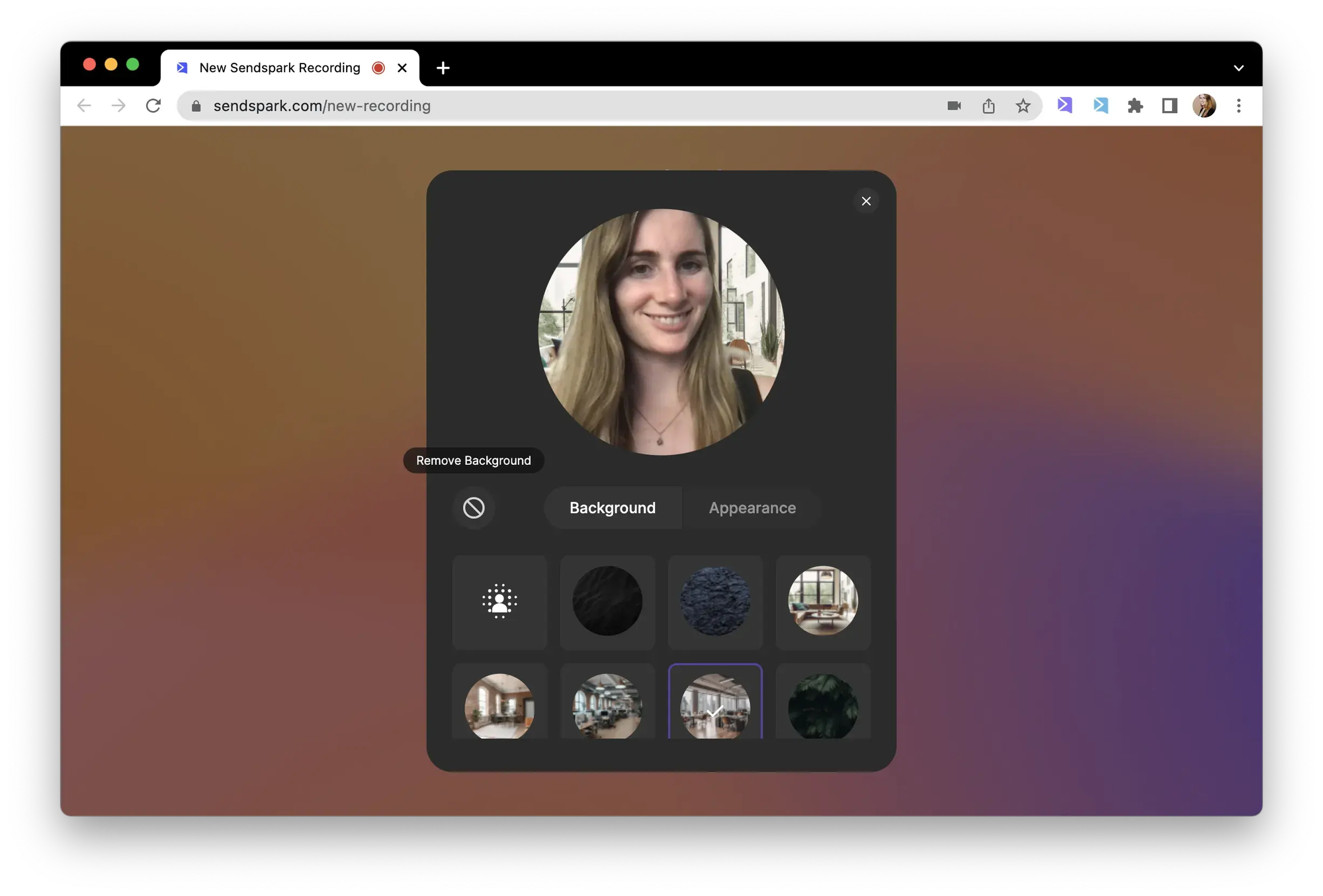The height and width of the screenshot is (896, 1323).
Task: Open the Extensions puzzle piece menu
Action: click(x=1135, y=106)
